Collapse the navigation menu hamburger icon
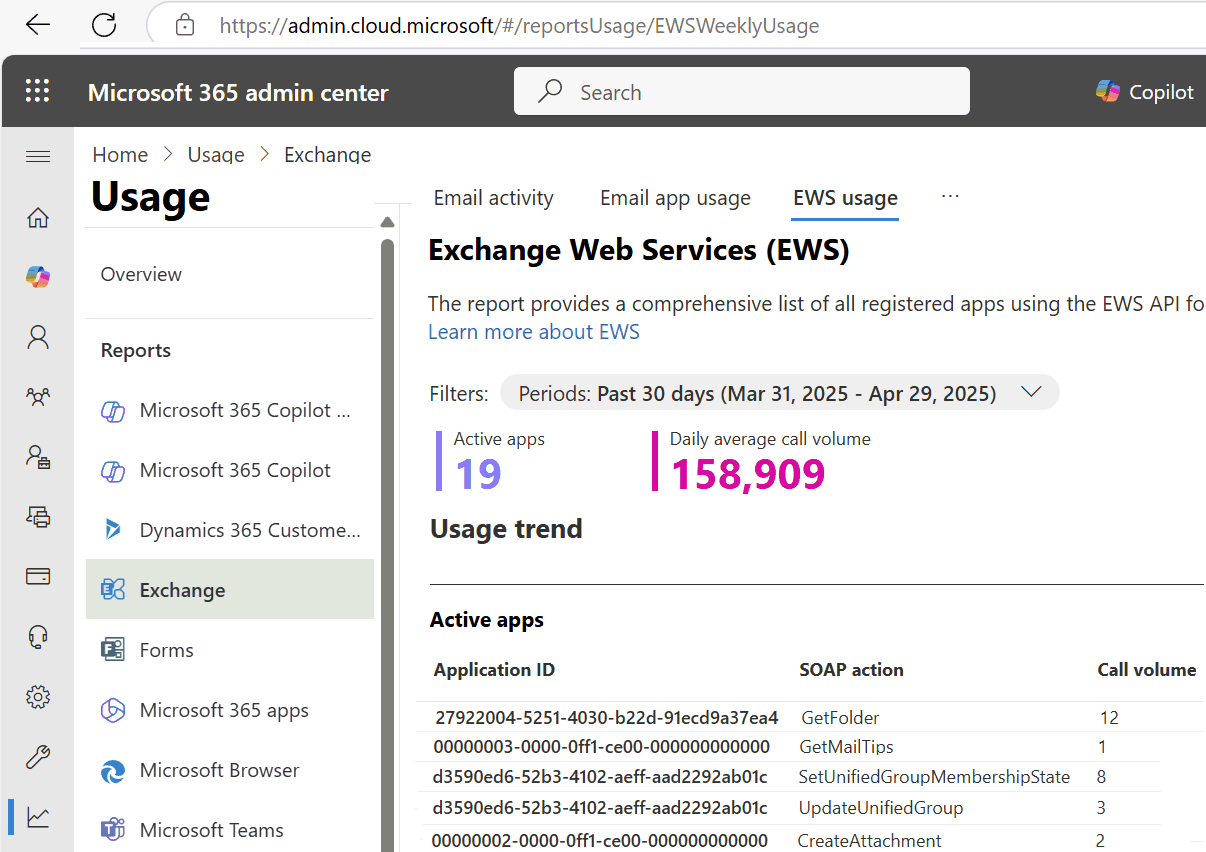Viewport: 1206px width, 852px height. (x=38, y=156)
